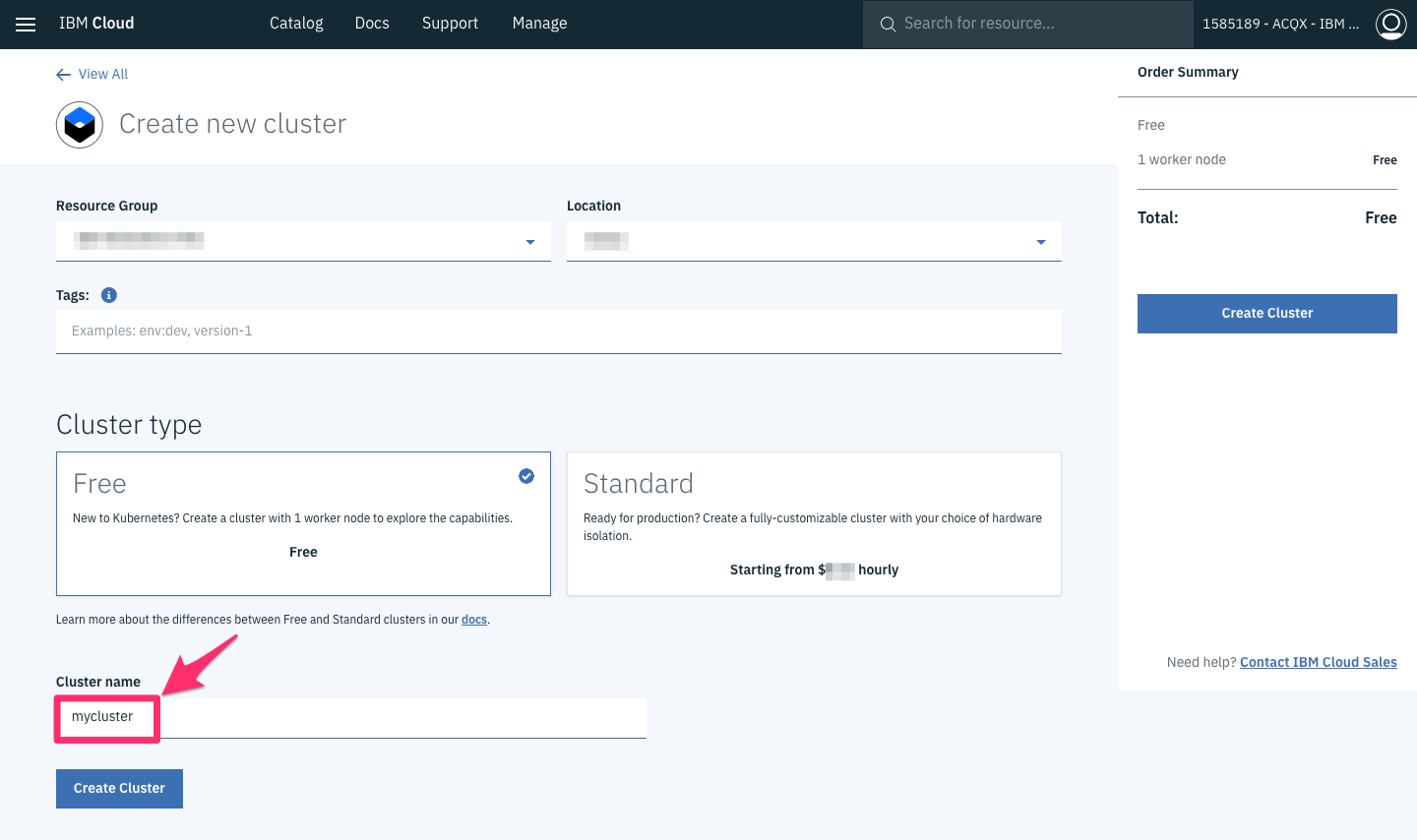Open the docs link about cluster differences
Image resolution: width=1417 pixels, height=840 pixels.
pos(474,620)
